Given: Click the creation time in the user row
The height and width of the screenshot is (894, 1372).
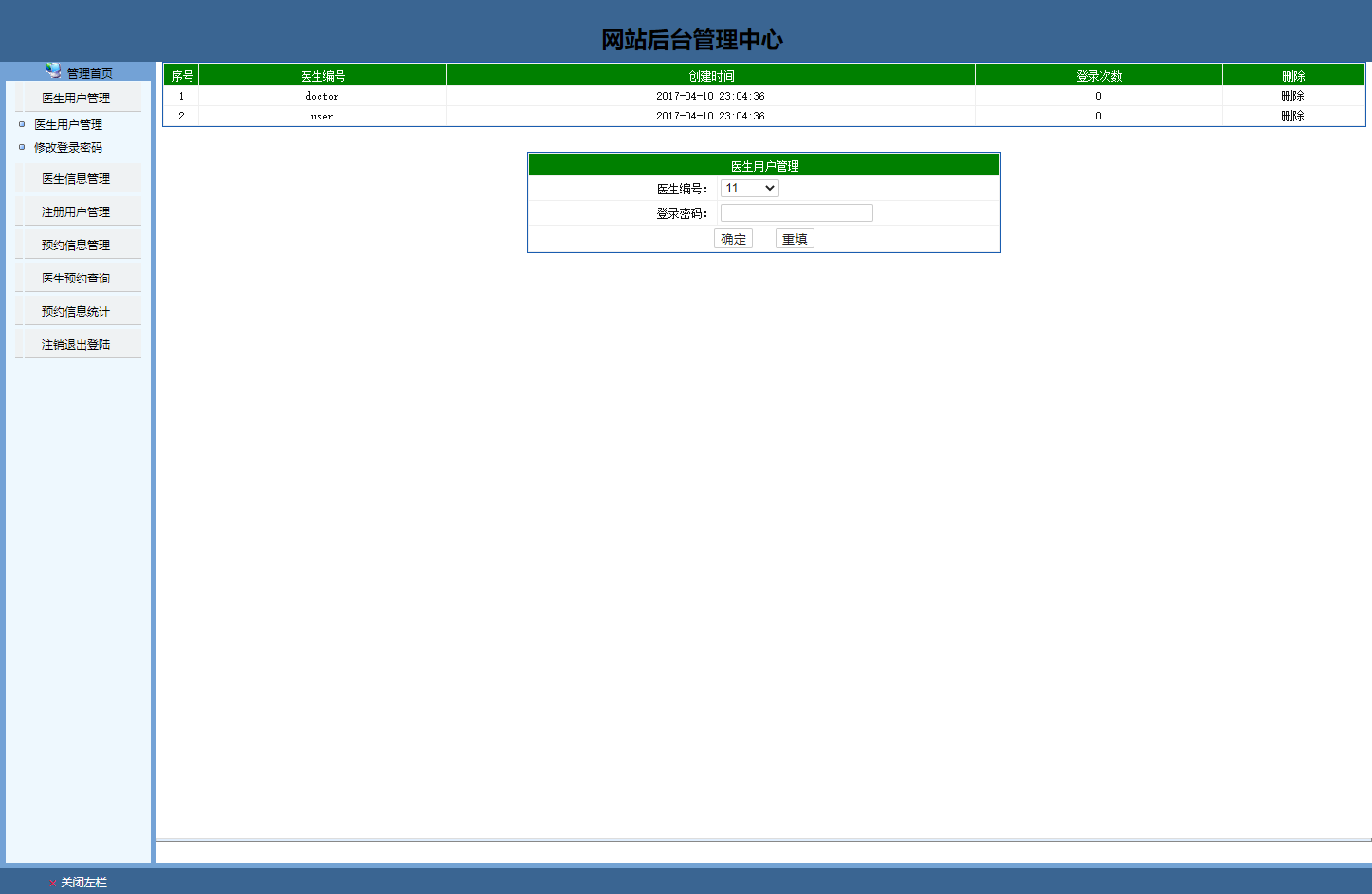Looking at the screenshot, I should pyautogui.click(x=711, y=116).
